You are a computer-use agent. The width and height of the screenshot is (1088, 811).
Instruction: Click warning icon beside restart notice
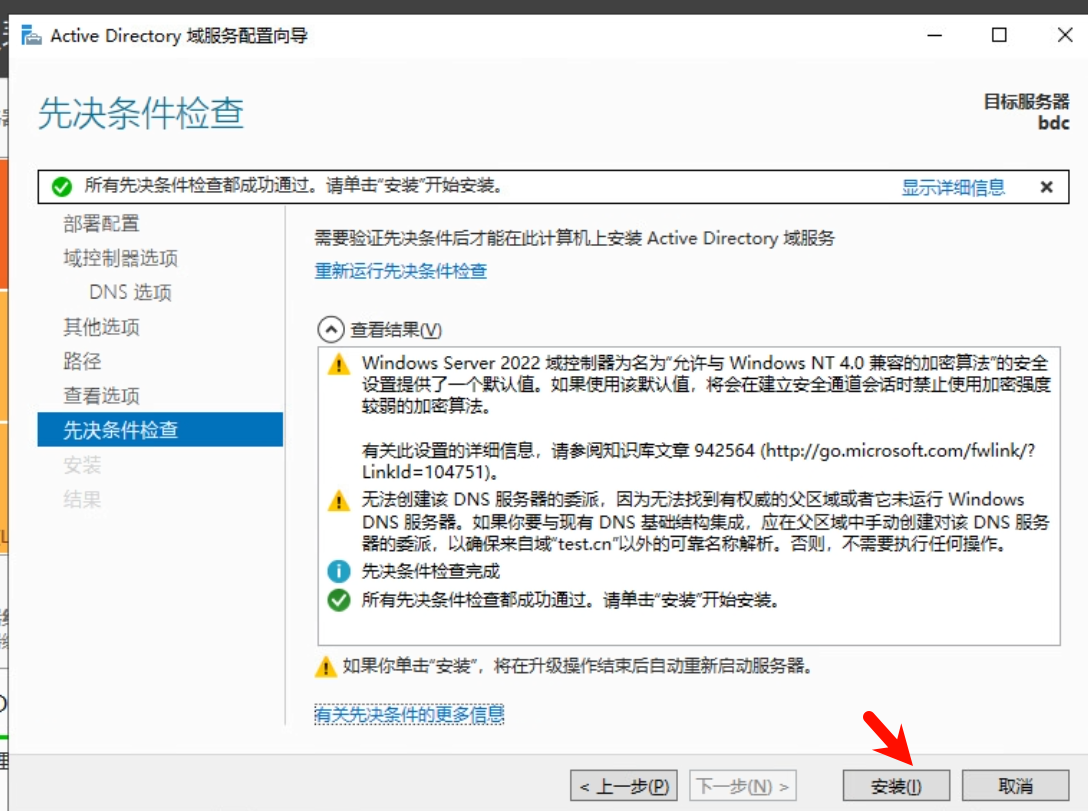[325, 666]
